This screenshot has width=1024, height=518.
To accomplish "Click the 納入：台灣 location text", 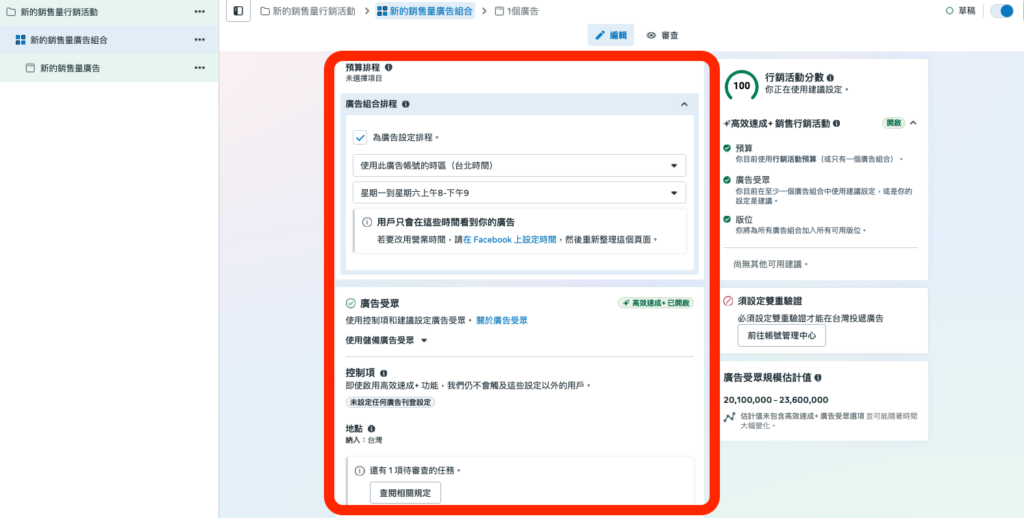I will [364, 440].
